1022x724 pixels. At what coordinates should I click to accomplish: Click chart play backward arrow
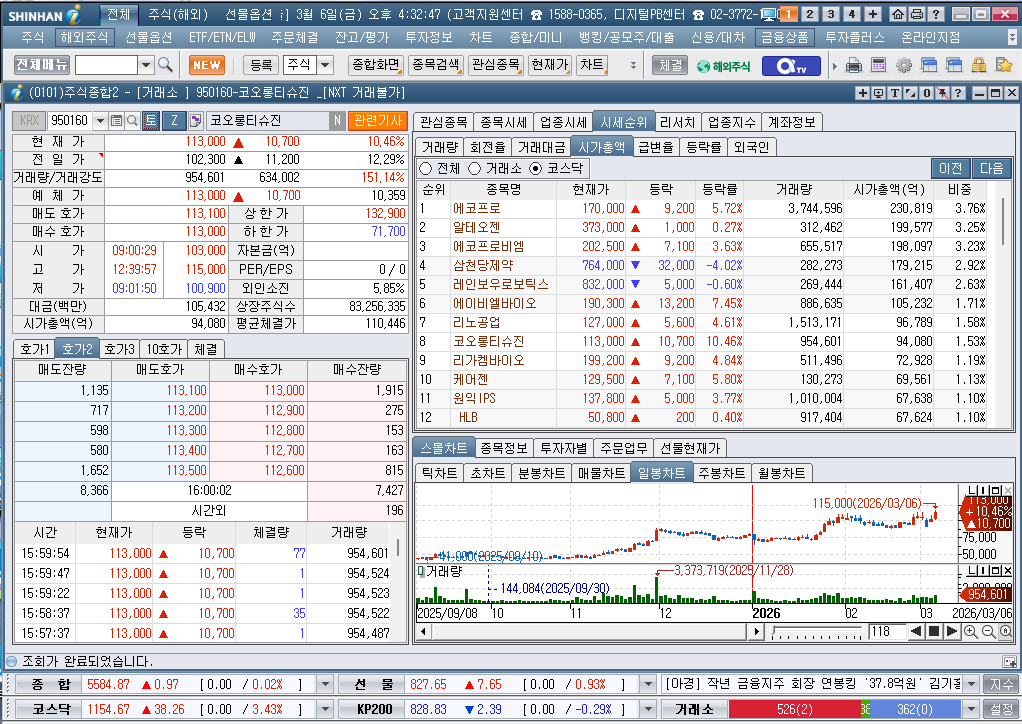pyautogui.click(x=916, y=631)
